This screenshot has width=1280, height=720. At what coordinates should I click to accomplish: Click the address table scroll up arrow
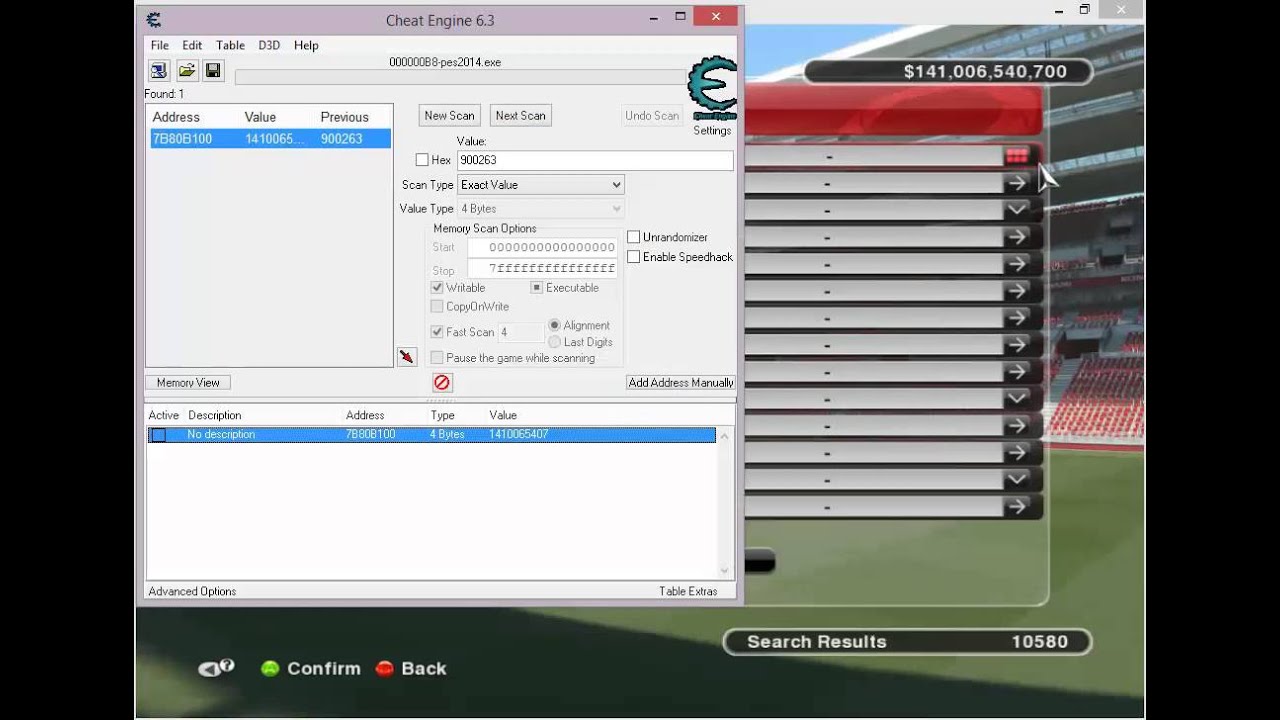(x=726, y=436)
